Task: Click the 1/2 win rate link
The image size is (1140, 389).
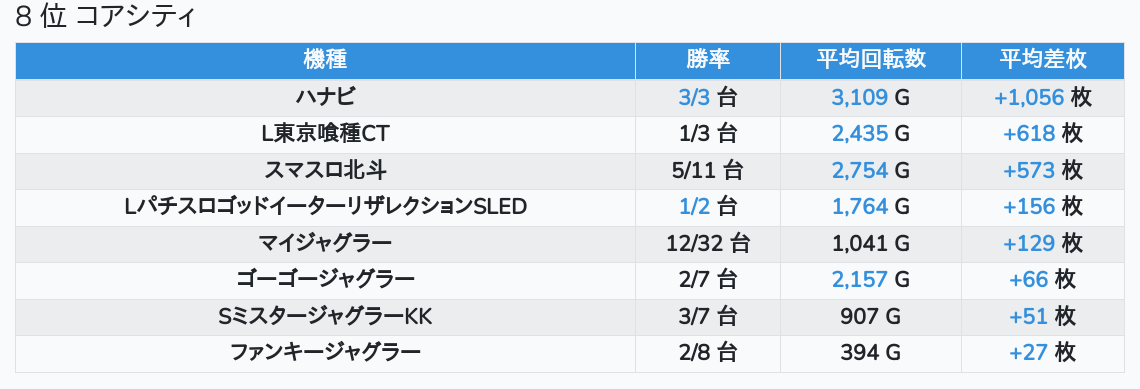Action: pos(694,207)
